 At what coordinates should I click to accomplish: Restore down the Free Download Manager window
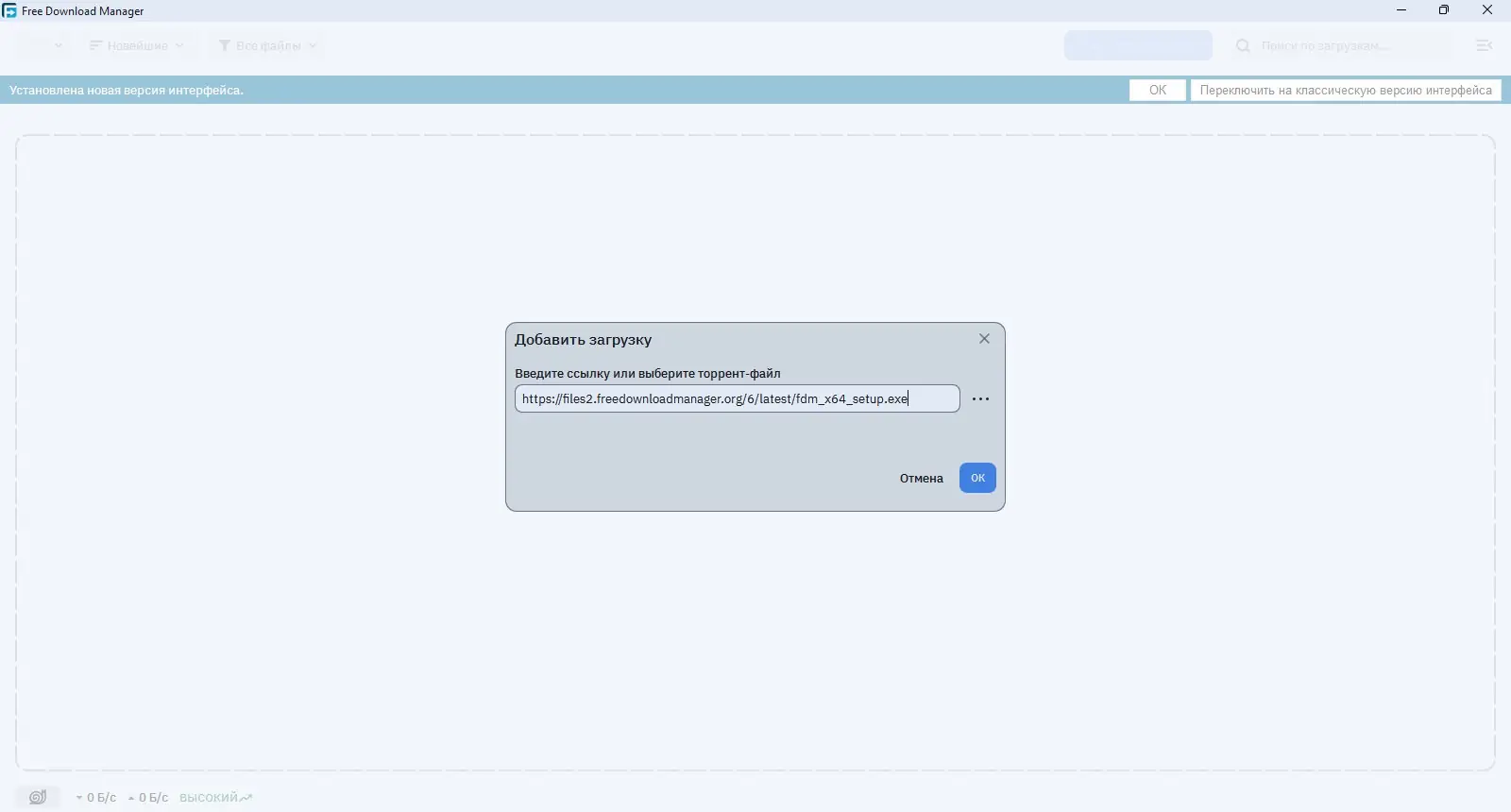[1444, 10]
